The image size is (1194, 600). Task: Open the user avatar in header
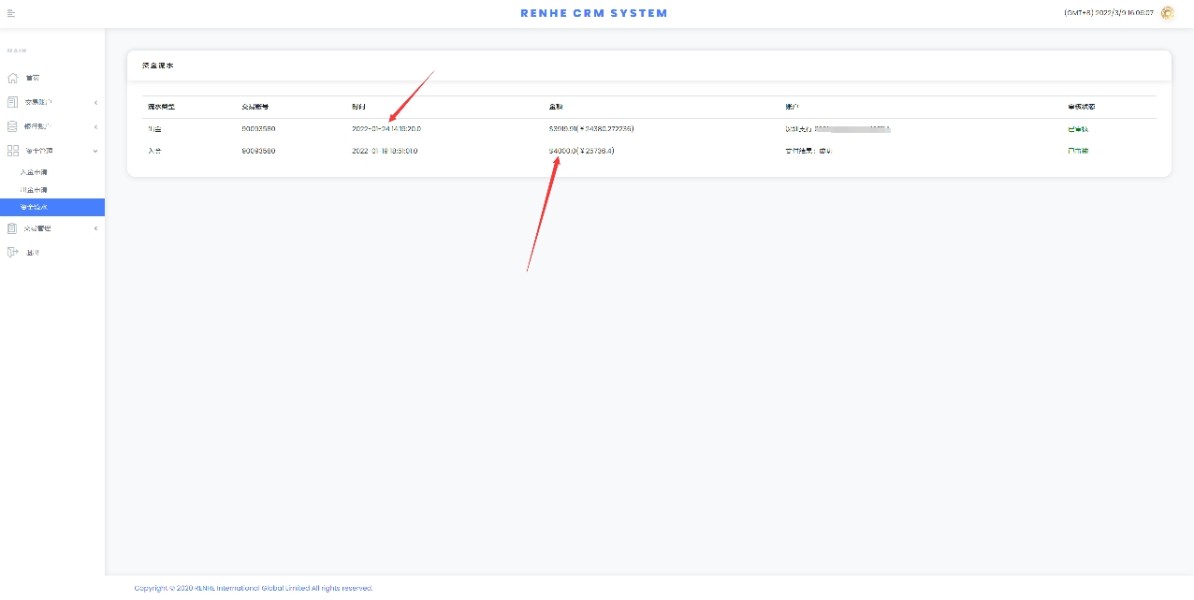(x=1167, y=13)
